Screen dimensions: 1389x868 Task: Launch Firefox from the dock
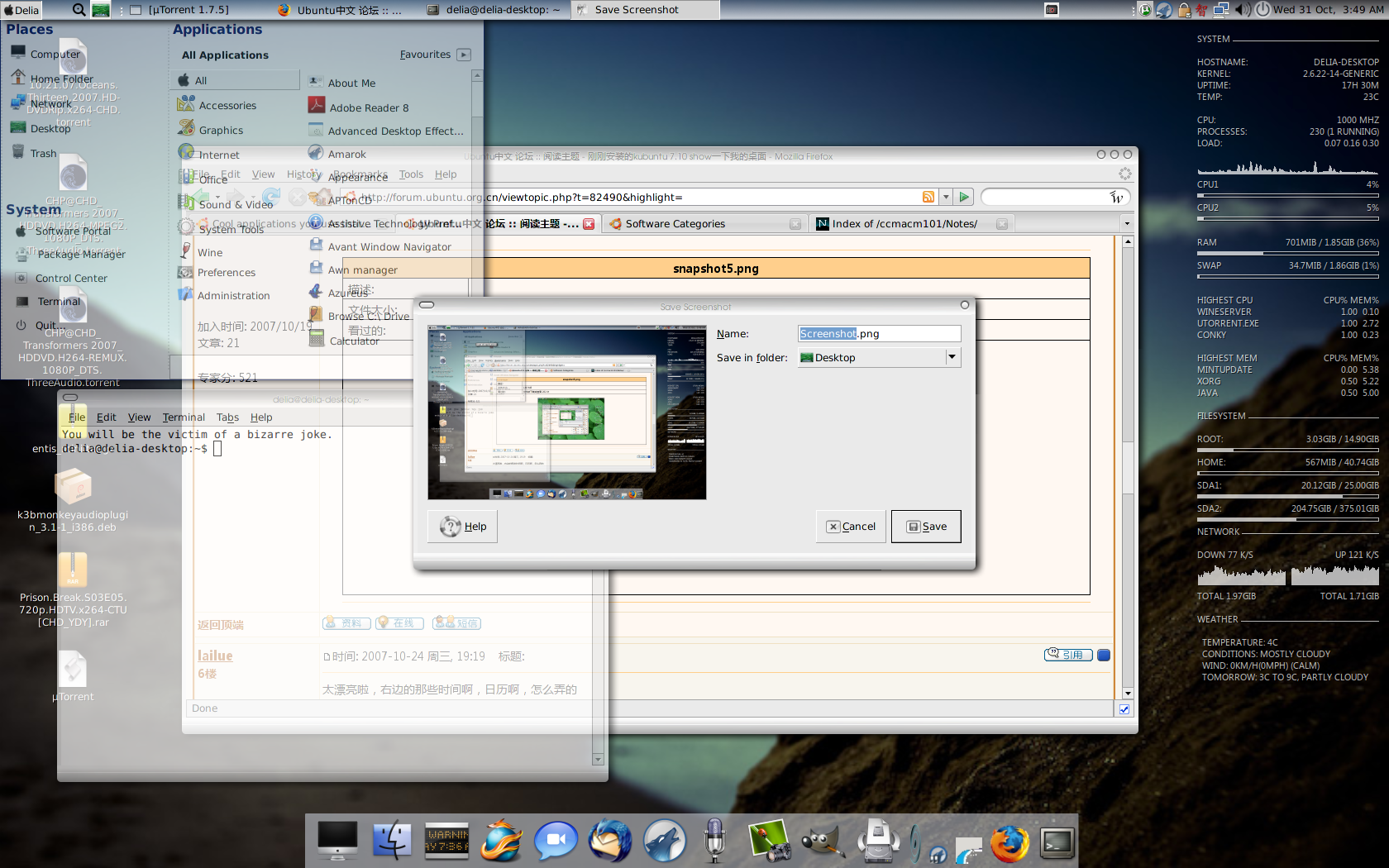click(1010, 843)
